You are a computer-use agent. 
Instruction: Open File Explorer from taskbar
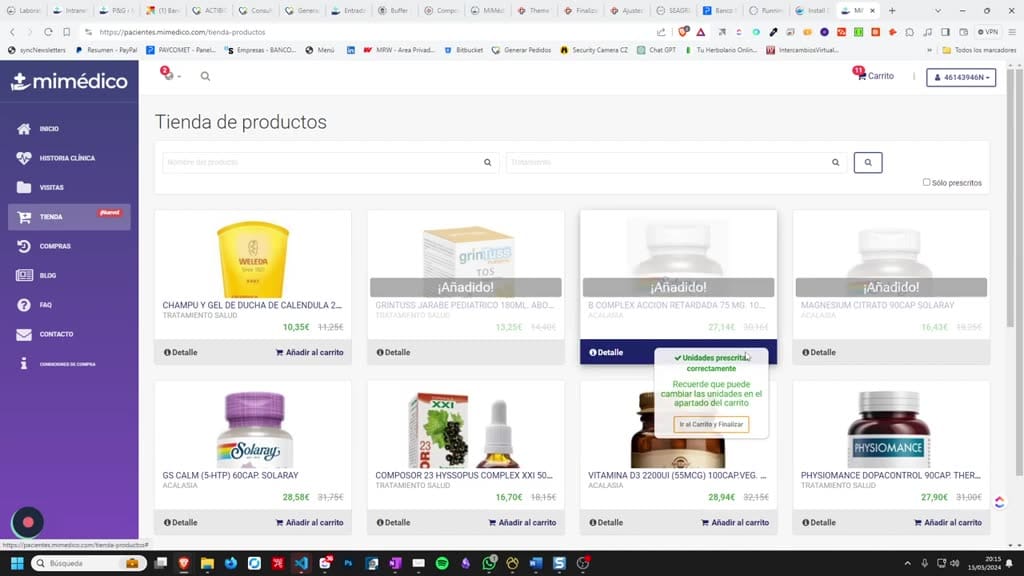click(x=207, y=563)
